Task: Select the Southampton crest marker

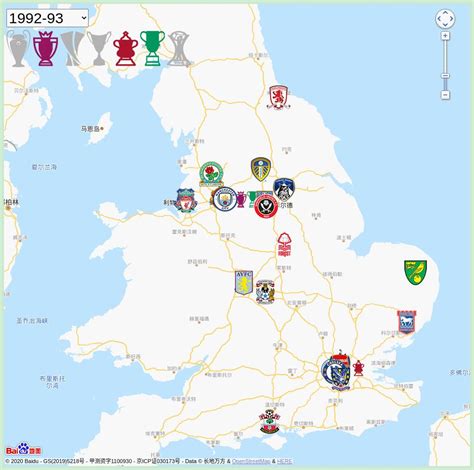Action: (x=270, y=421)
